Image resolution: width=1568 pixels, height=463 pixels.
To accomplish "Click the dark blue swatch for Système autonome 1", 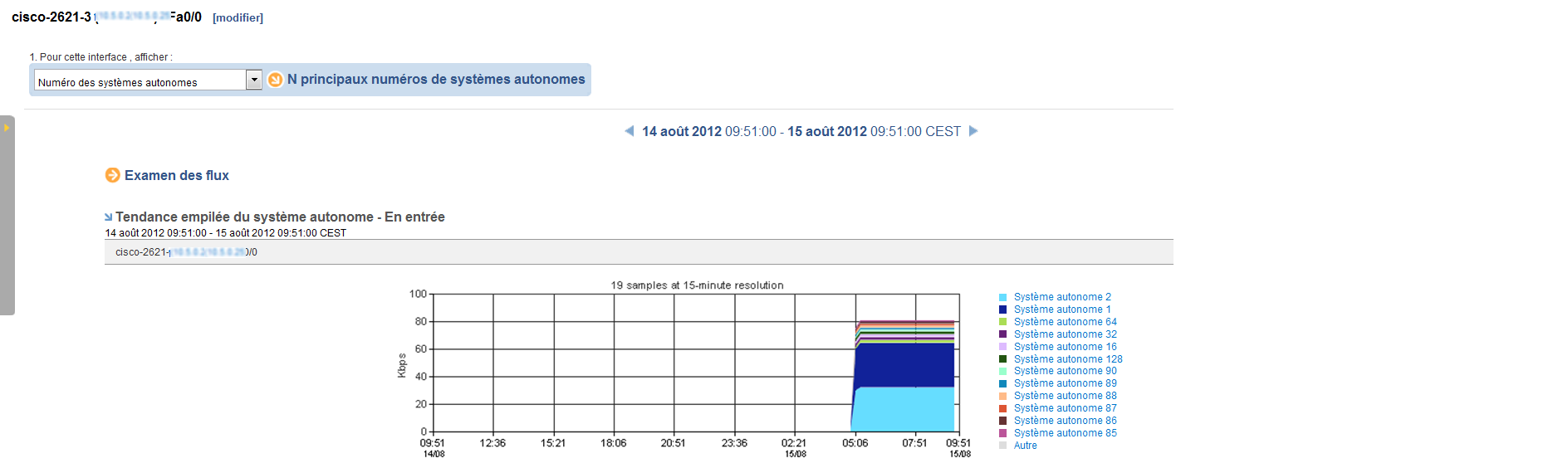I will click(1003, 309).
